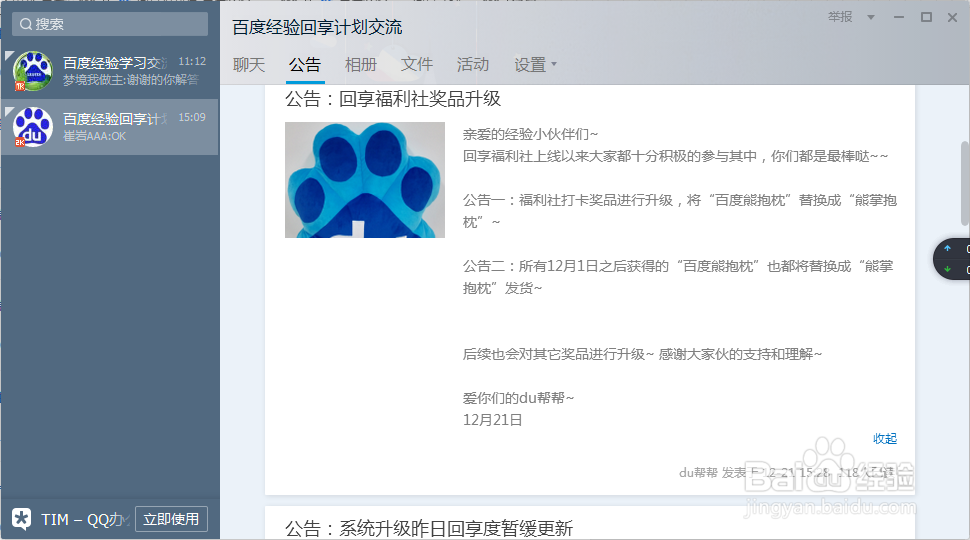Image resolution: width=970 pixels, height=540 pixels.
Task: Click the magnifier icon in the search box
Action: coord(26,24)
